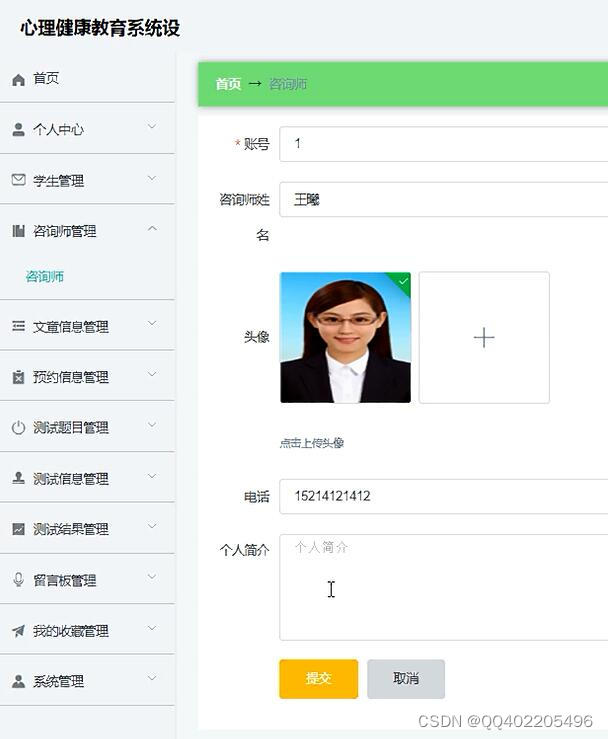Click the stamp icon beside 测试信息管理
The width and height of the screenshot is (608, 739).
pyautogui.click(x=18, y=478)
